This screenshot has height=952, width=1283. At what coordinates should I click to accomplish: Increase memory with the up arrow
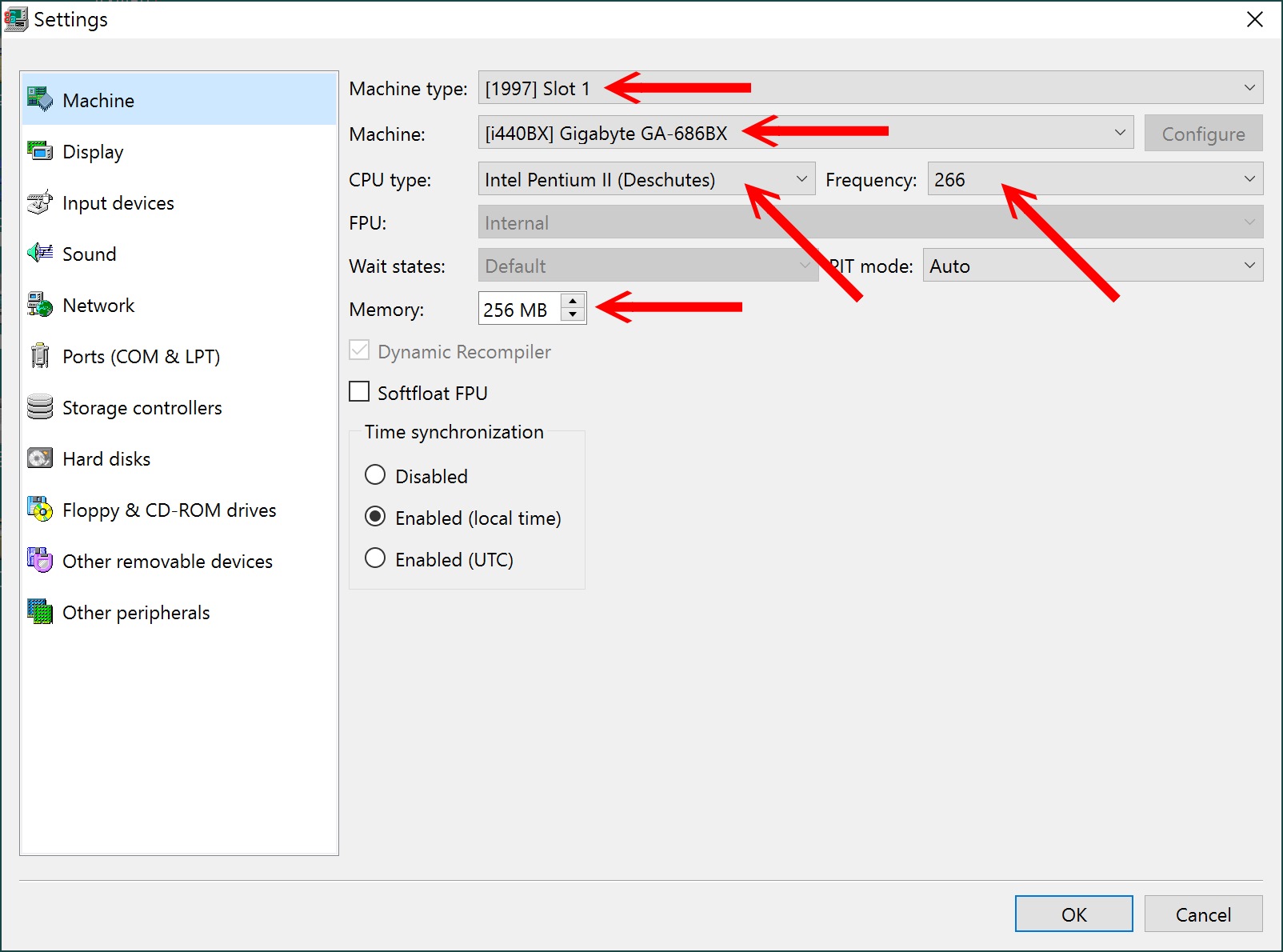[x=573, y=301]
